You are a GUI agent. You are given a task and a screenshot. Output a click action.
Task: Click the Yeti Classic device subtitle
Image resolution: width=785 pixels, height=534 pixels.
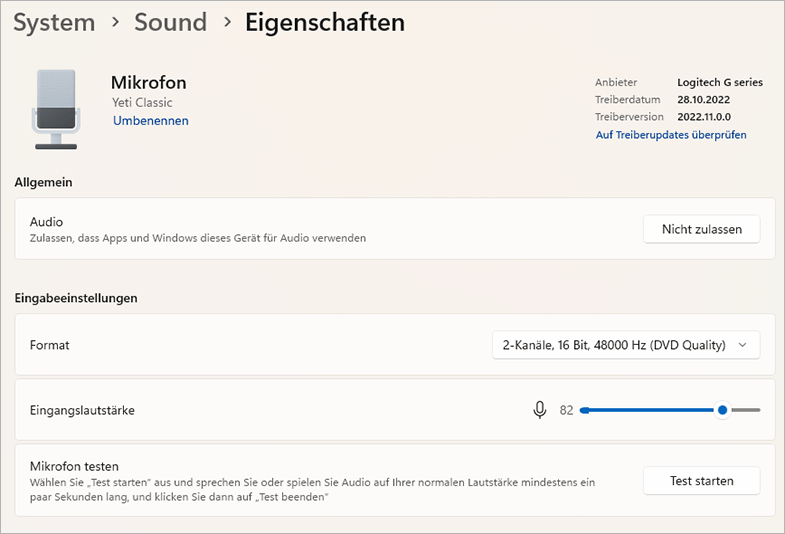point(142,102)
